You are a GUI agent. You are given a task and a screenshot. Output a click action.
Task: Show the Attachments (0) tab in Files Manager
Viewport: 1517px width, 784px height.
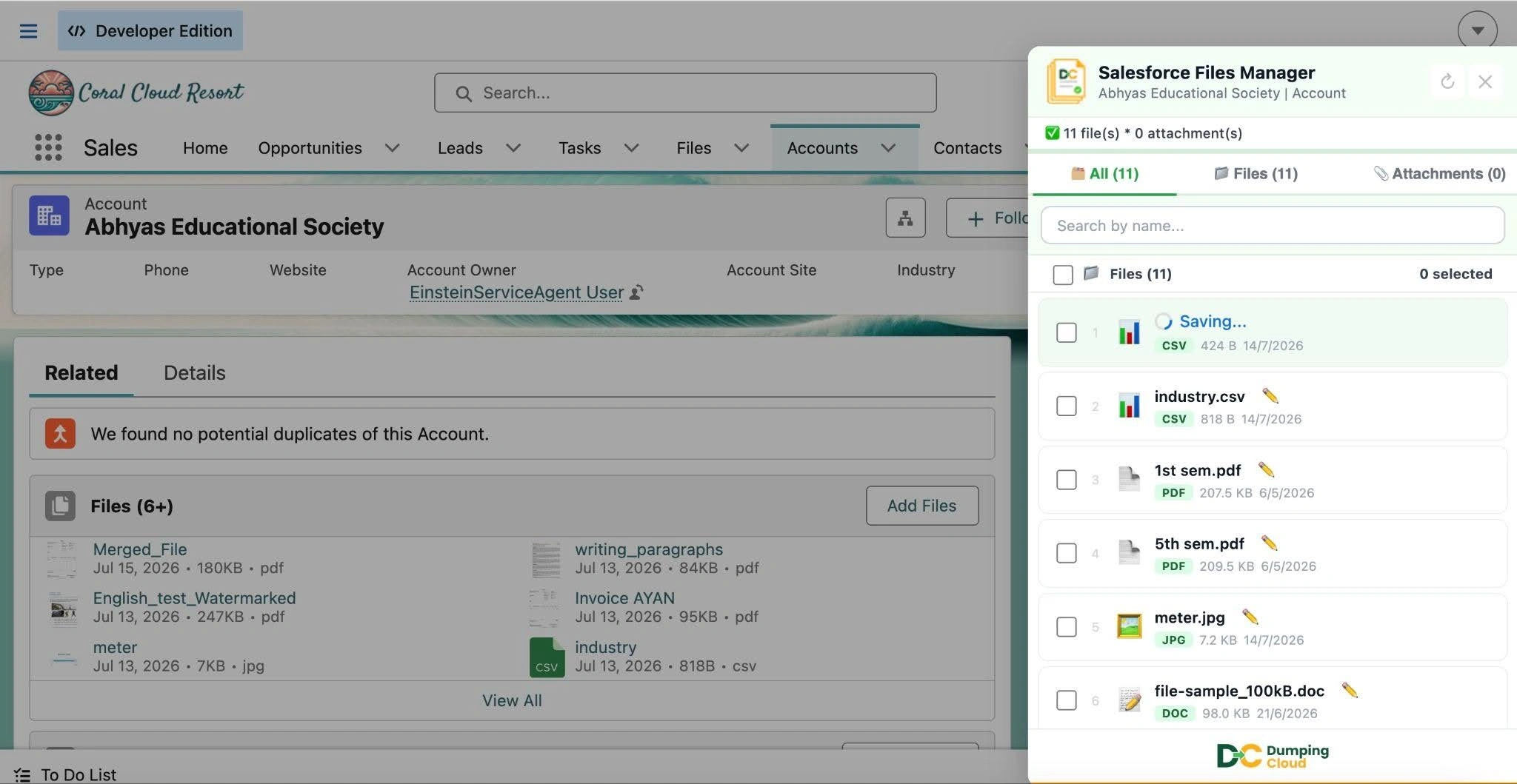point(1439,173)
